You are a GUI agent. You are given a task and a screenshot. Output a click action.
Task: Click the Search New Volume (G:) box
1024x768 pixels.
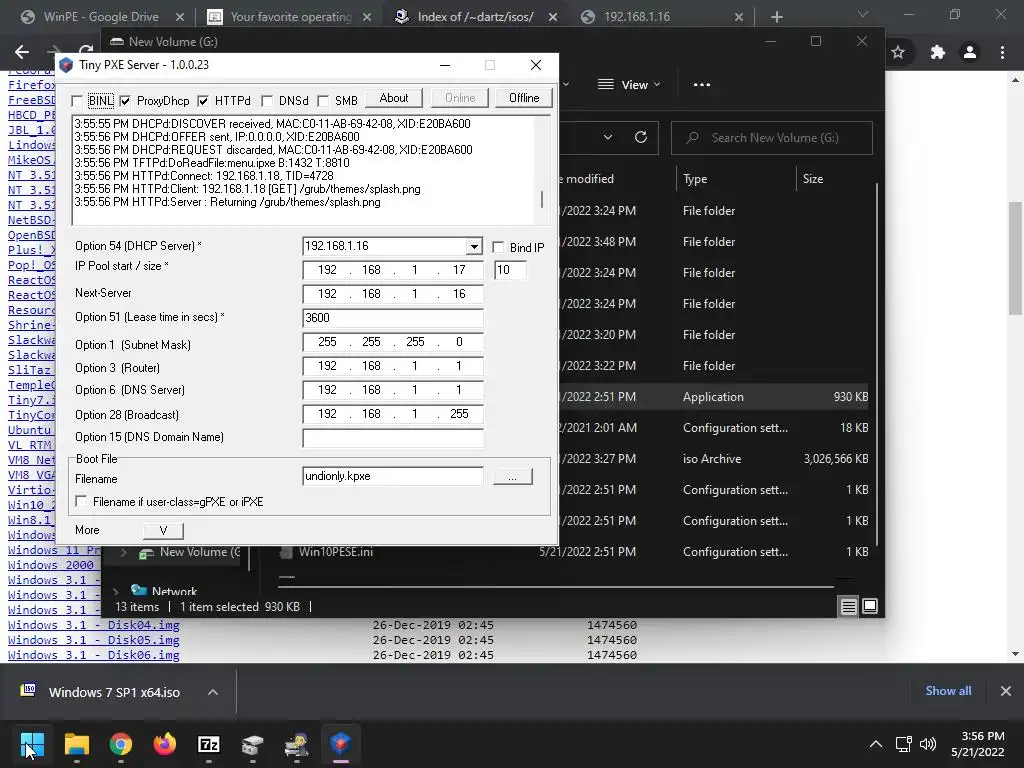pyautogui.click(x=772, y=138)
